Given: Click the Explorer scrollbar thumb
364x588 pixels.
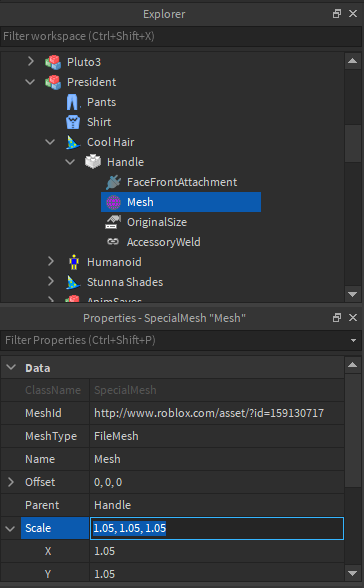Looking at the screenshot, I should tap(352, 143).
